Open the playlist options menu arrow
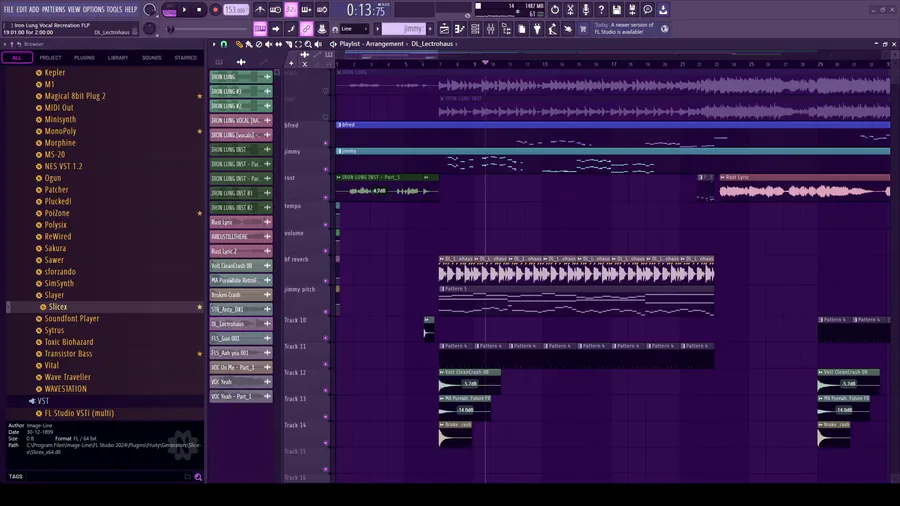Image resolution: width=900 pixels, height=506 pixels. (x=214, y=44)
